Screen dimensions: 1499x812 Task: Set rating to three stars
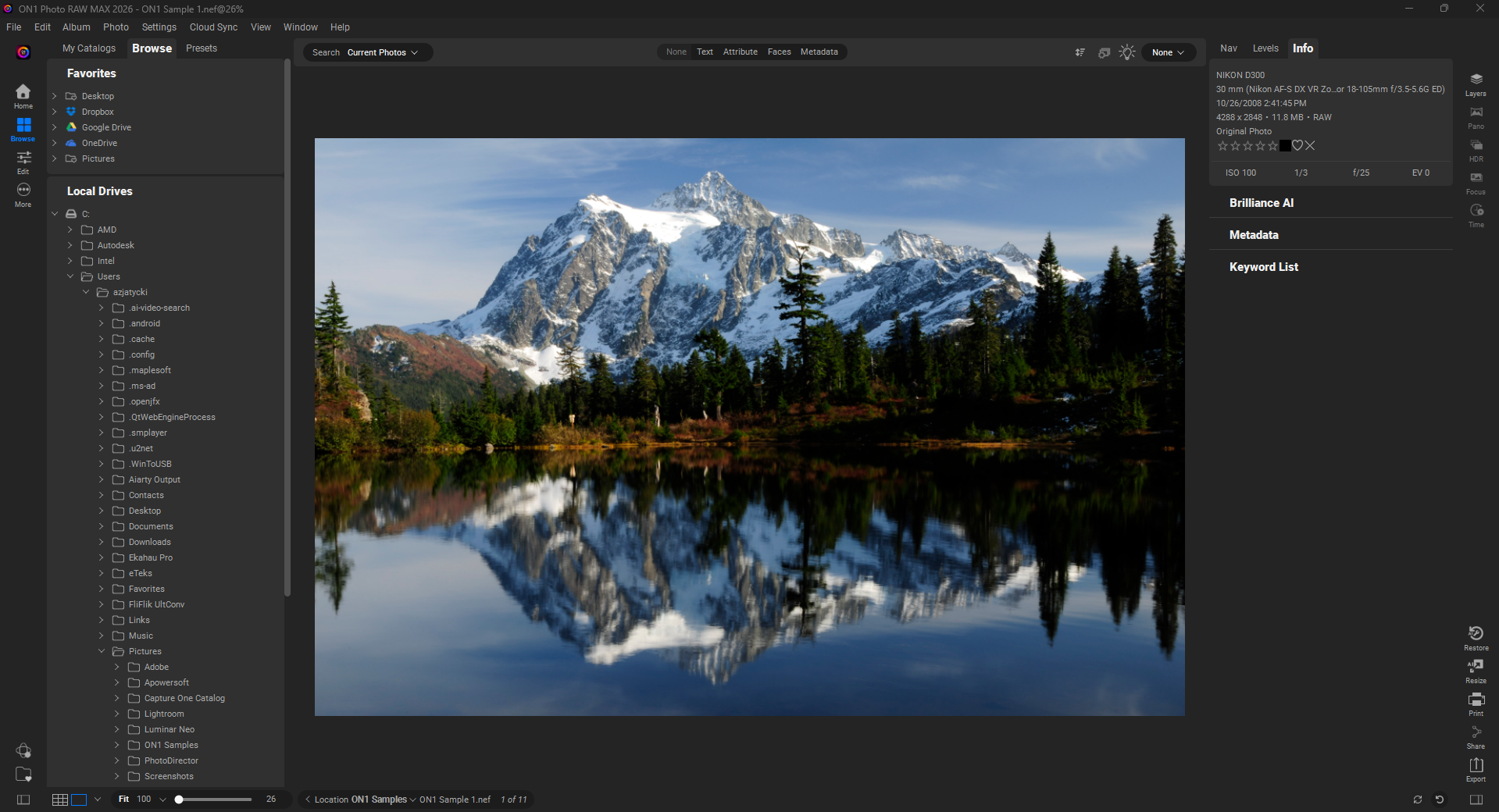[x=1247, y=146]
